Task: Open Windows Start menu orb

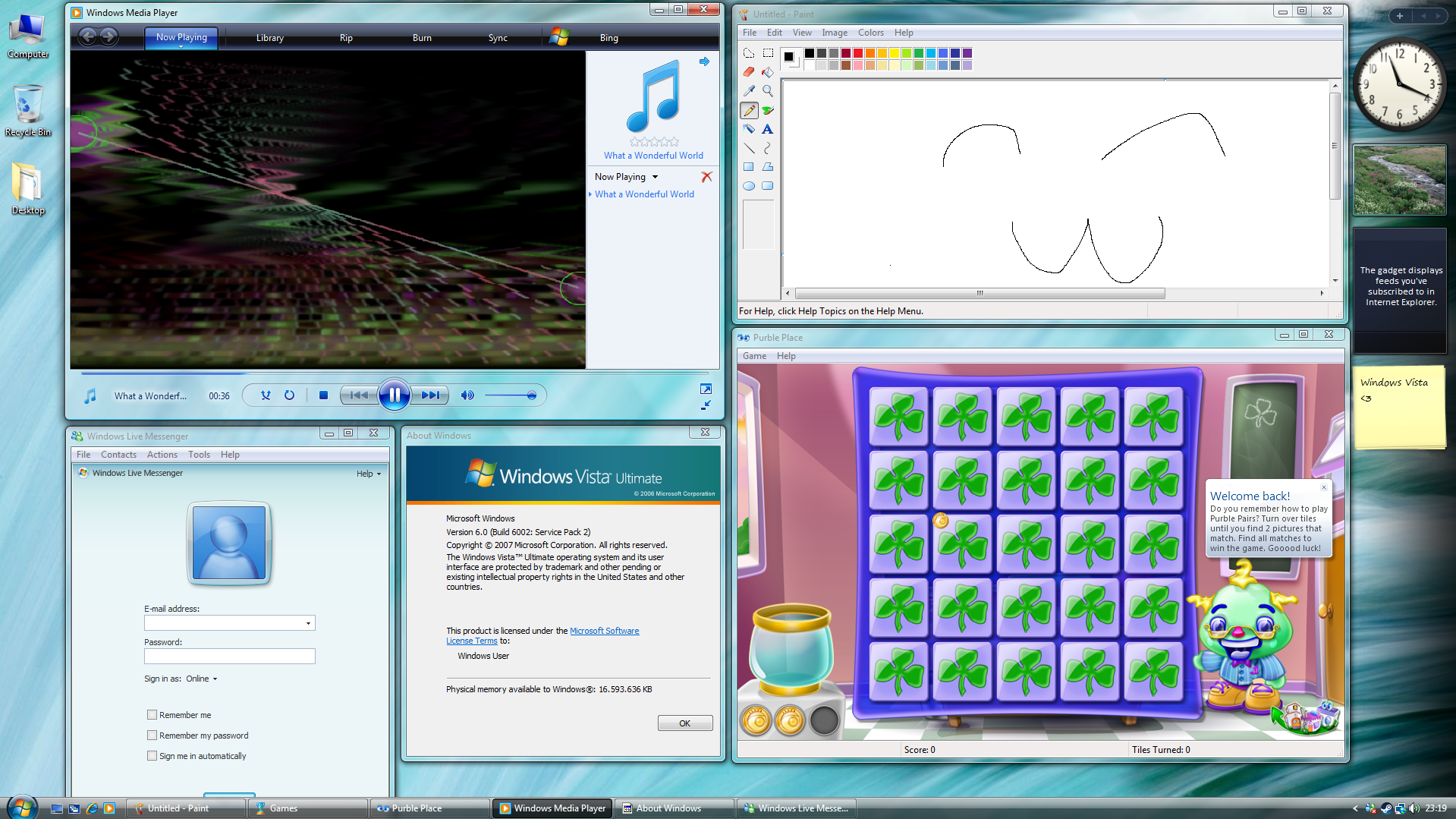Action: tap(21, 808)
